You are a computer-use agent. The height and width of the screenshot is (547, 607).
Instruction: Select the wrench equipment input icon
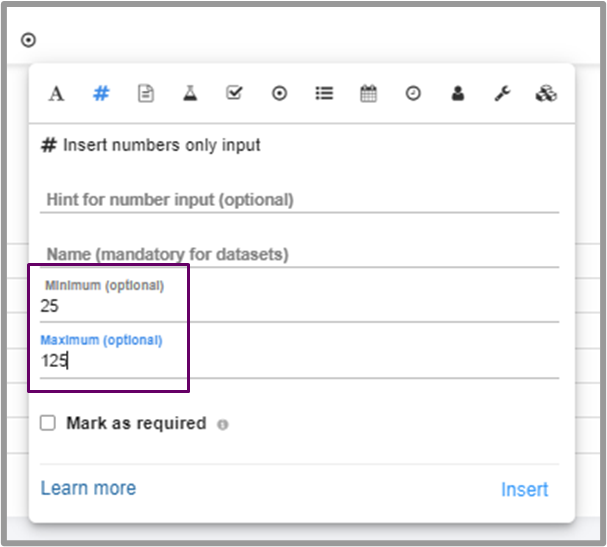coord(502,94)
